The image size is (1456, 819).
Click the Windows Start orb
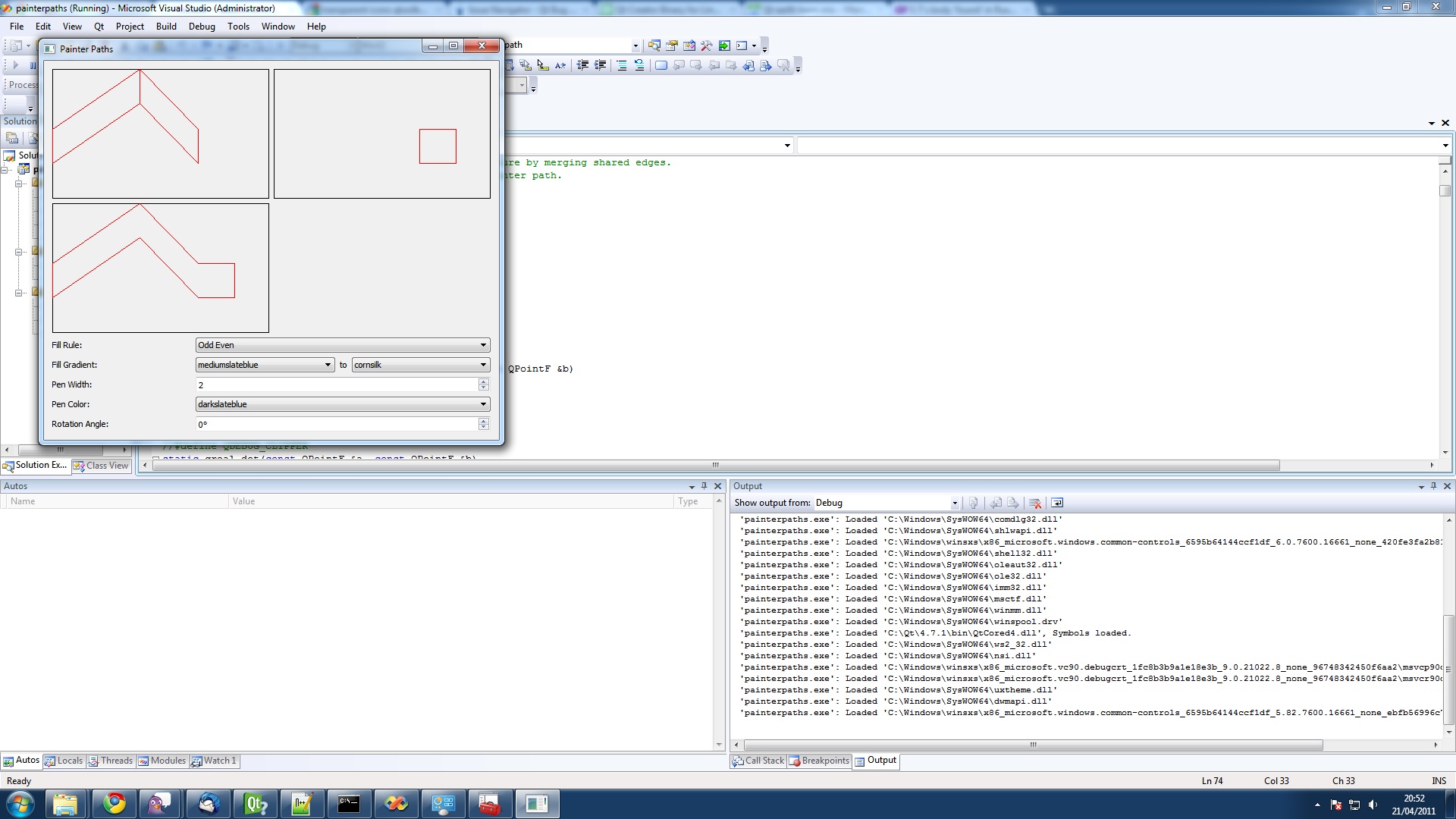20,804
